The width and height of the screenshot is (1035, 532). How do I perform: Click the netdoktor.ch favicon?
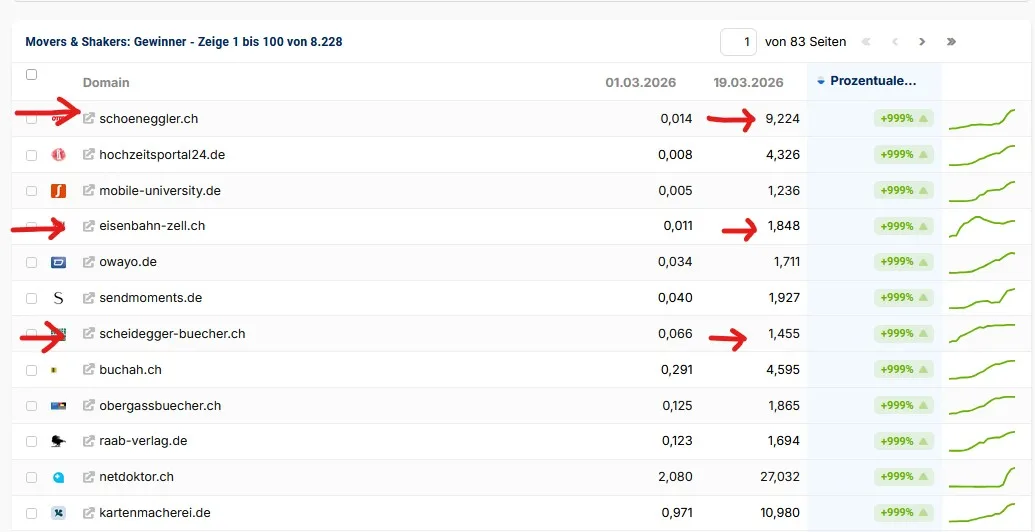(x=58, y=477)
